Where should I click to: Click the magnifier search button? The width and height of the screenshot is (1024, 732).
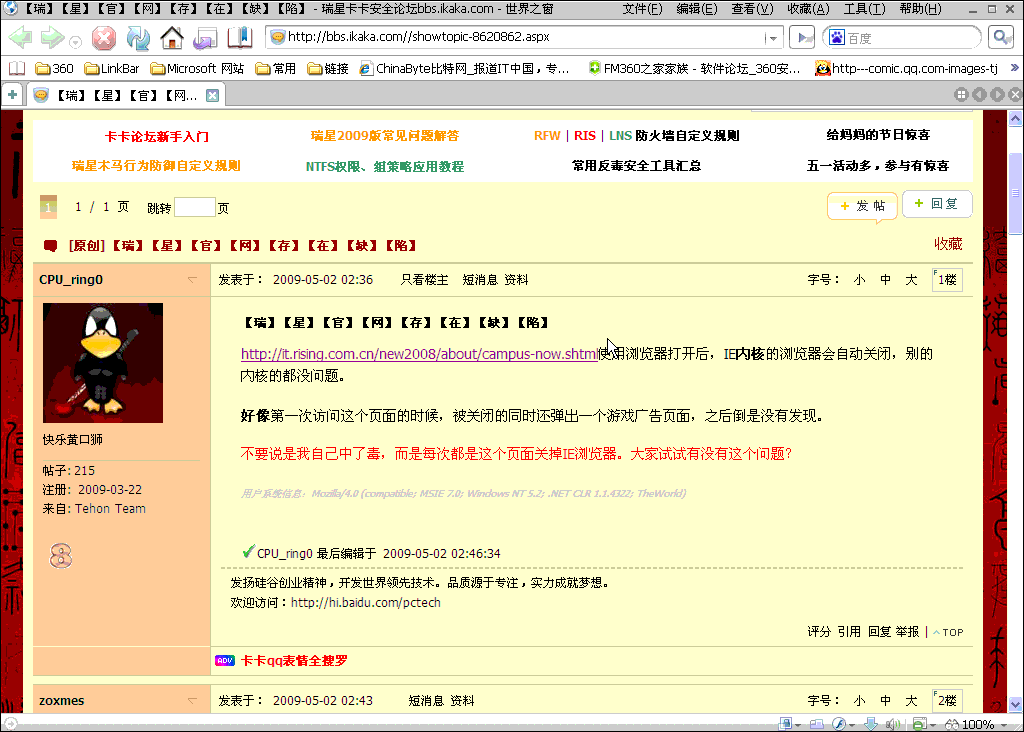point(1000,38)
